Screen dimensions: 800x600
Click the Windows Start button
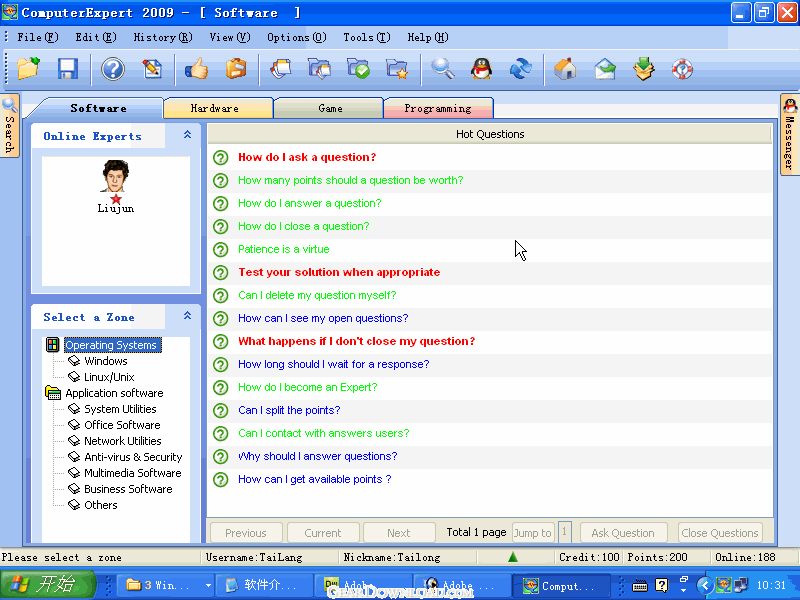pyautogui.click(x=48, y=585)
